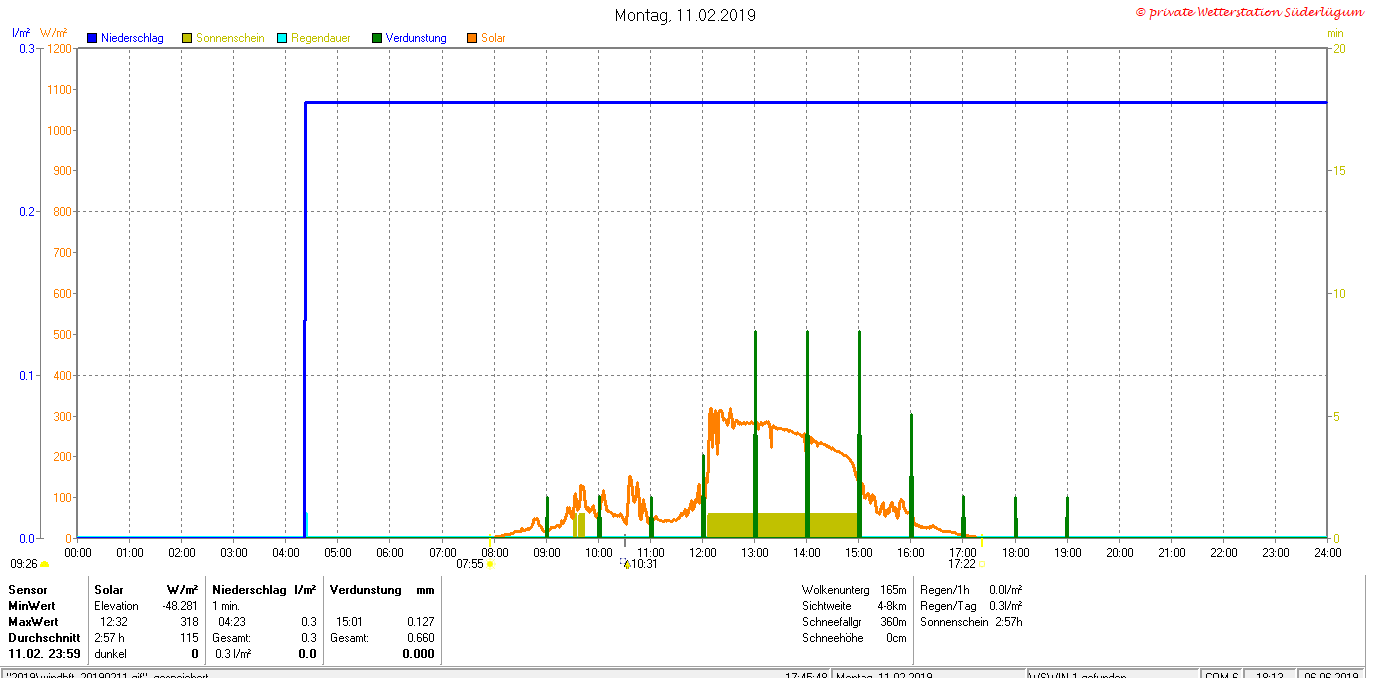The width and height of the screenshot is (1396, 678).
Task: Click the blue Niederschlag legend swatch
Action: tap(92, 38)
